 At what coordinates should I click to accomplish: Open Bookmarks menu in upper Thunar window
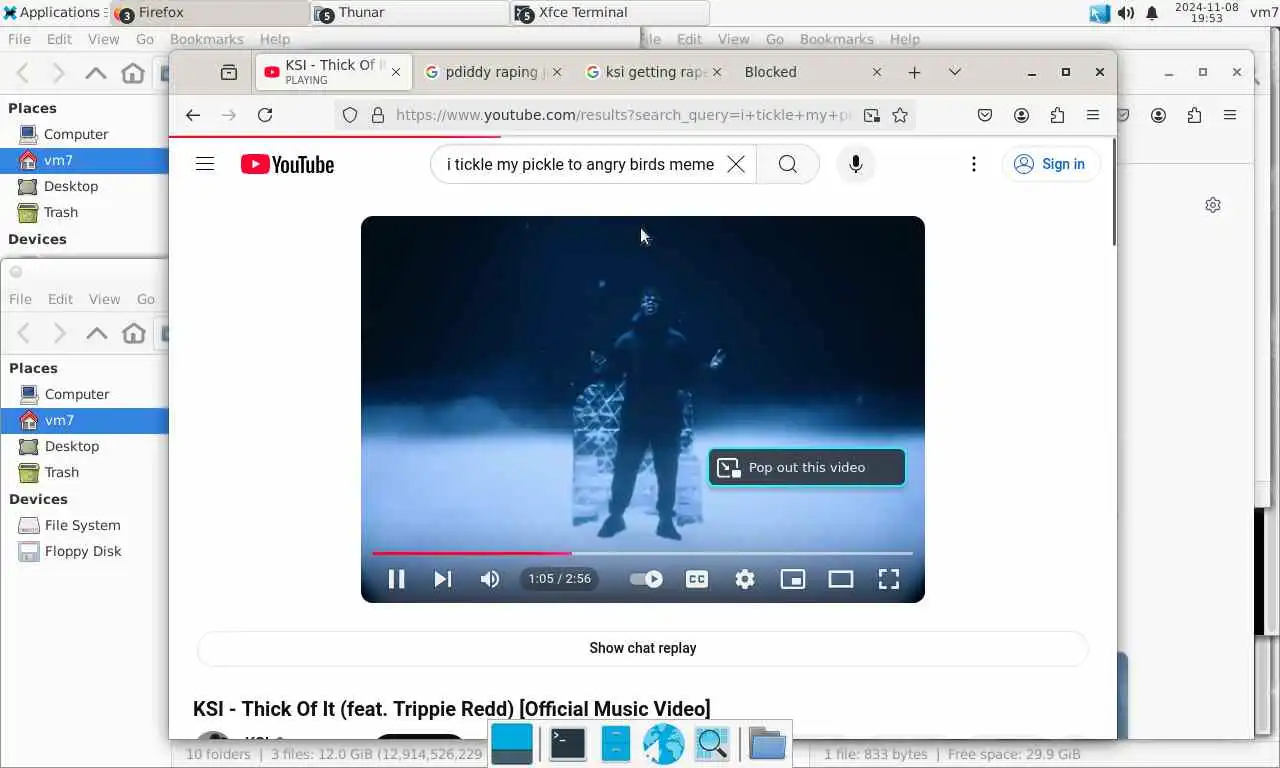click(x=206, y=39)
